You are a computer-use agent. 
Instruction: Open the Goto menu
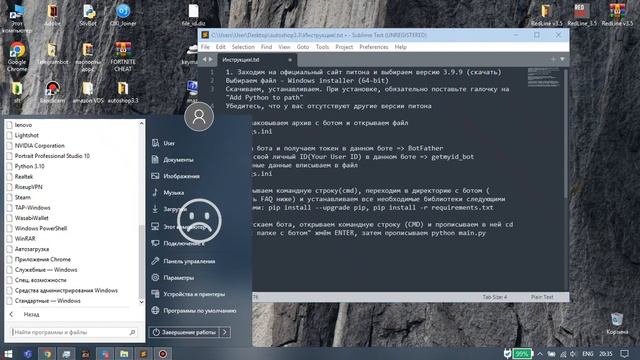coord(303,47)
